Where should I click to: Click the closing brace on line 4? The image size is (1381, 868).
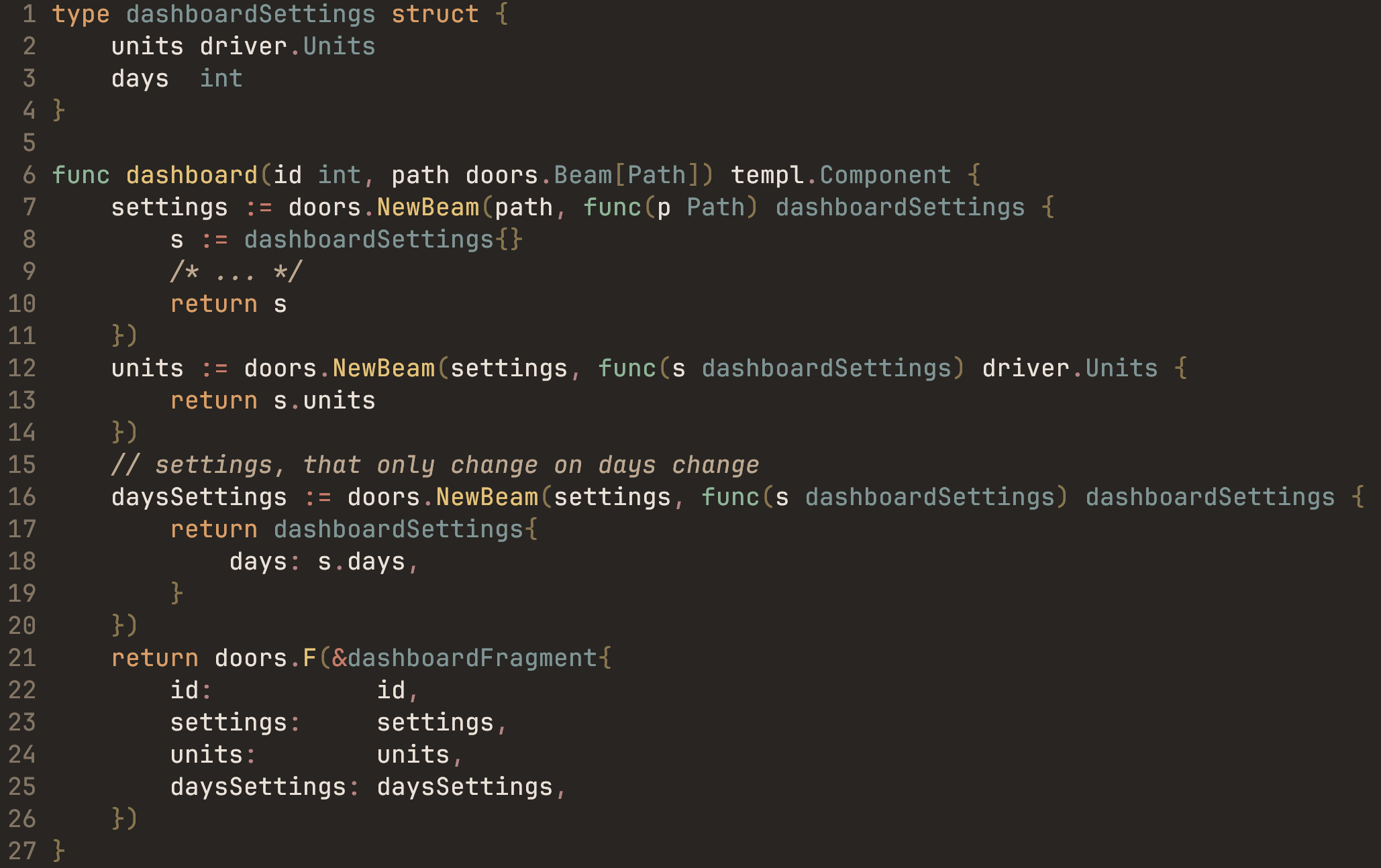(58, 111)
